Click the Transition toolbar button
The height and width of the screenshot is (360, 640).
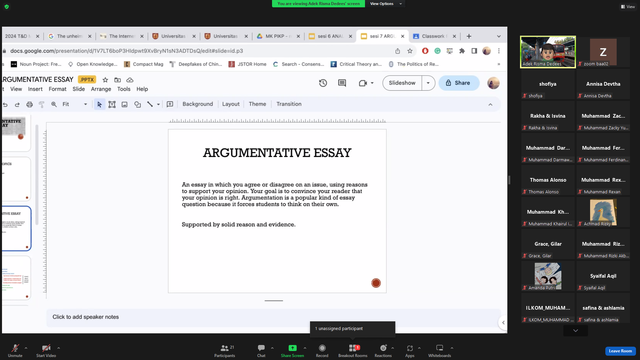pyautogui.click(x=289, y=104)
